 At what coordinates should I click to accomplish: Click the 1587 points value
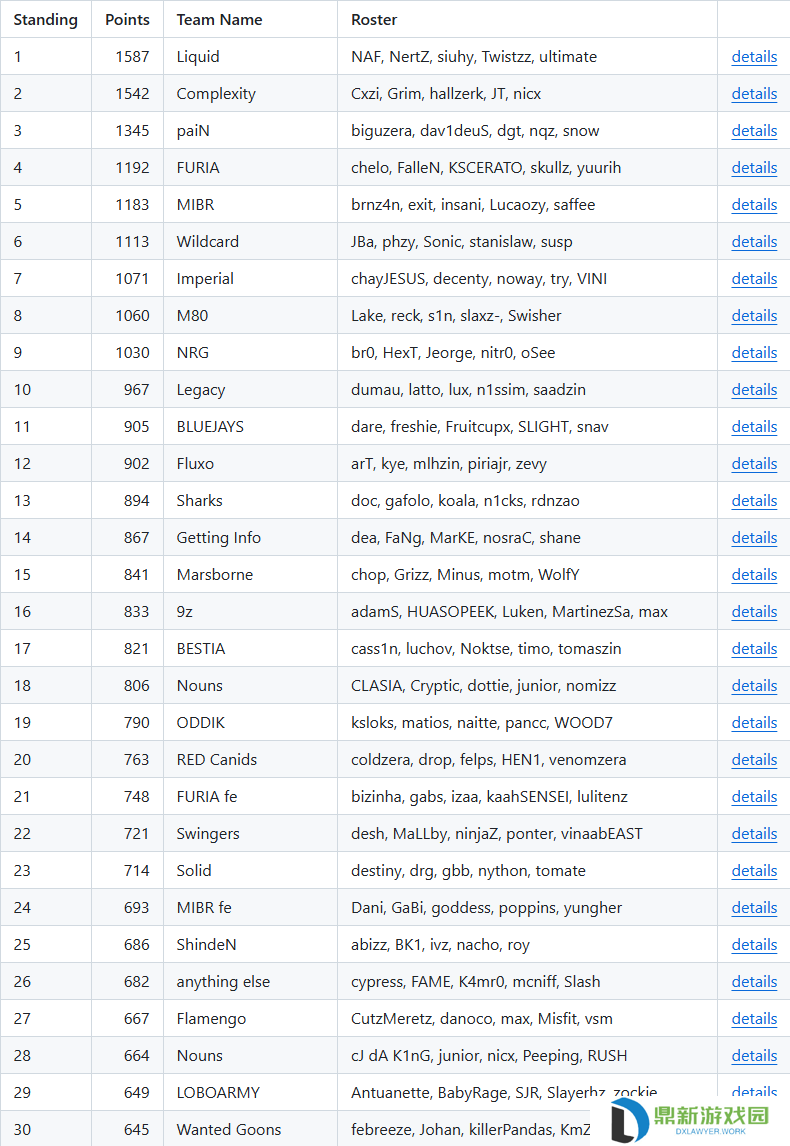tap(132, 56)
